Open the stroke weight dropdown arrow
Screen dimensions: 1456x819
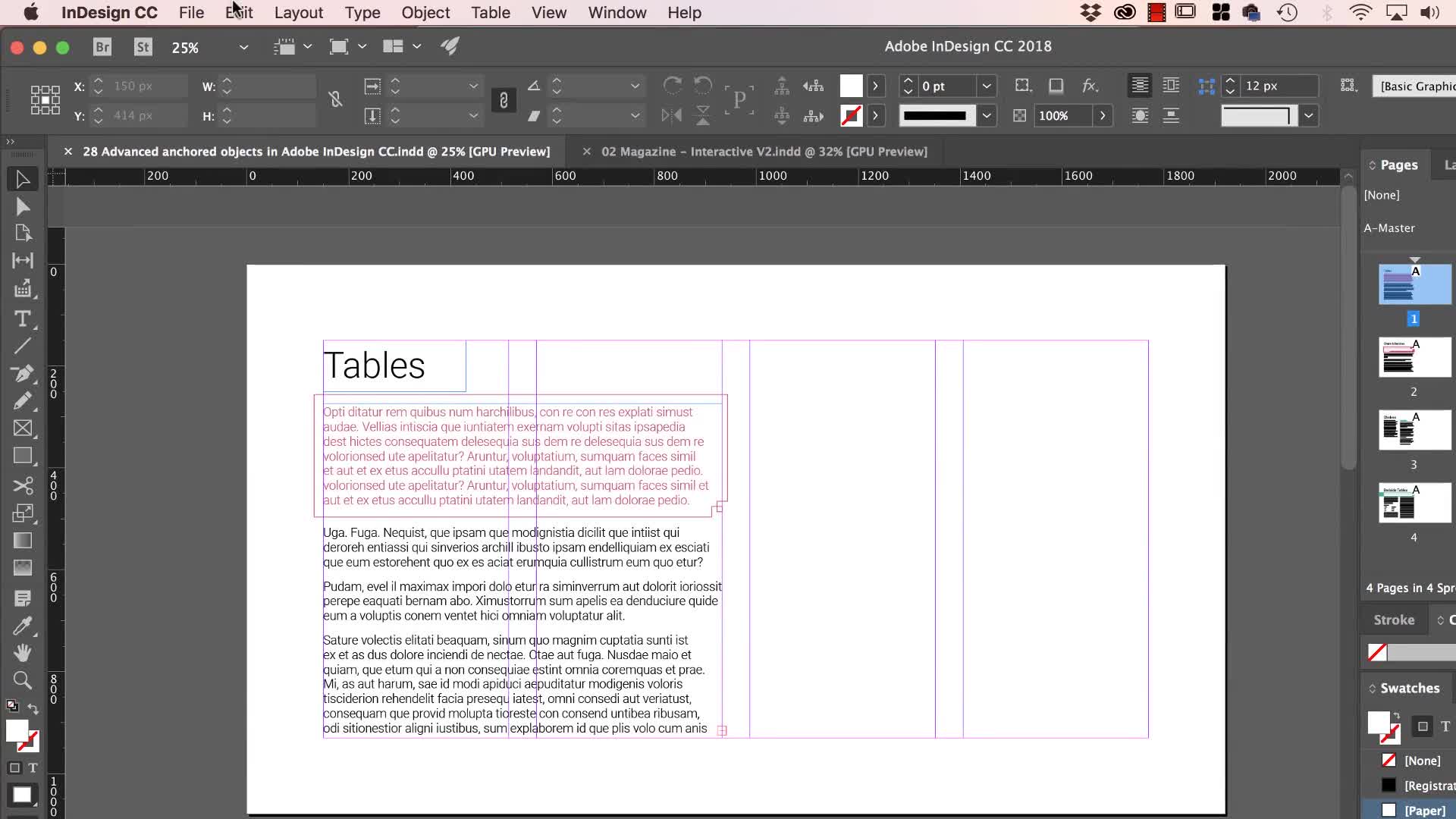986,86
